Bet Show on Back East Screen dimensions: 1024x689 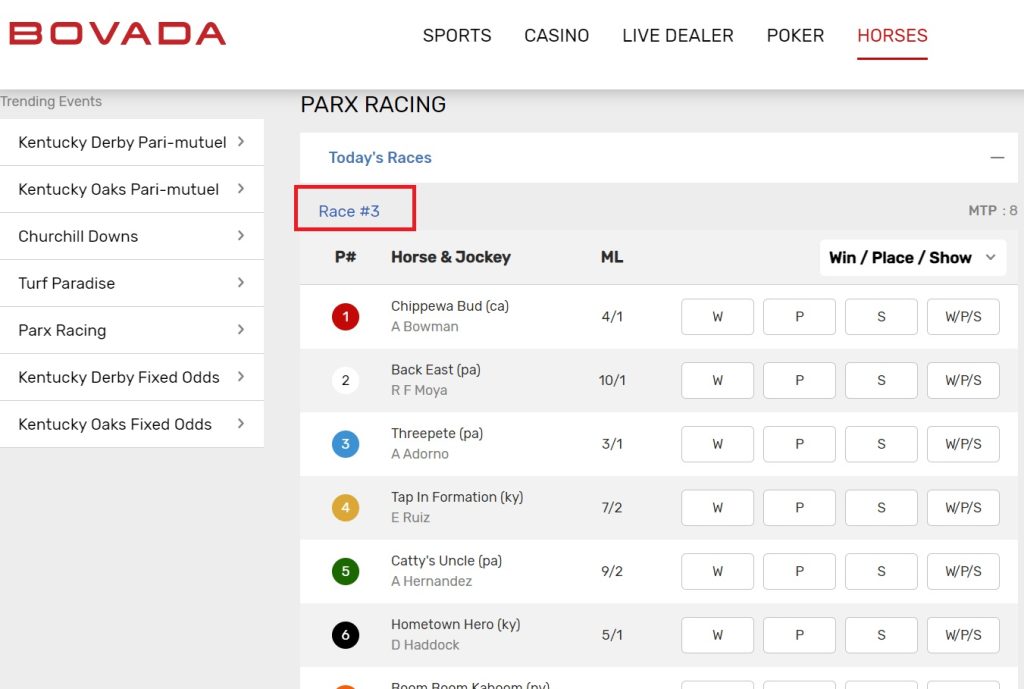point(881,380)
